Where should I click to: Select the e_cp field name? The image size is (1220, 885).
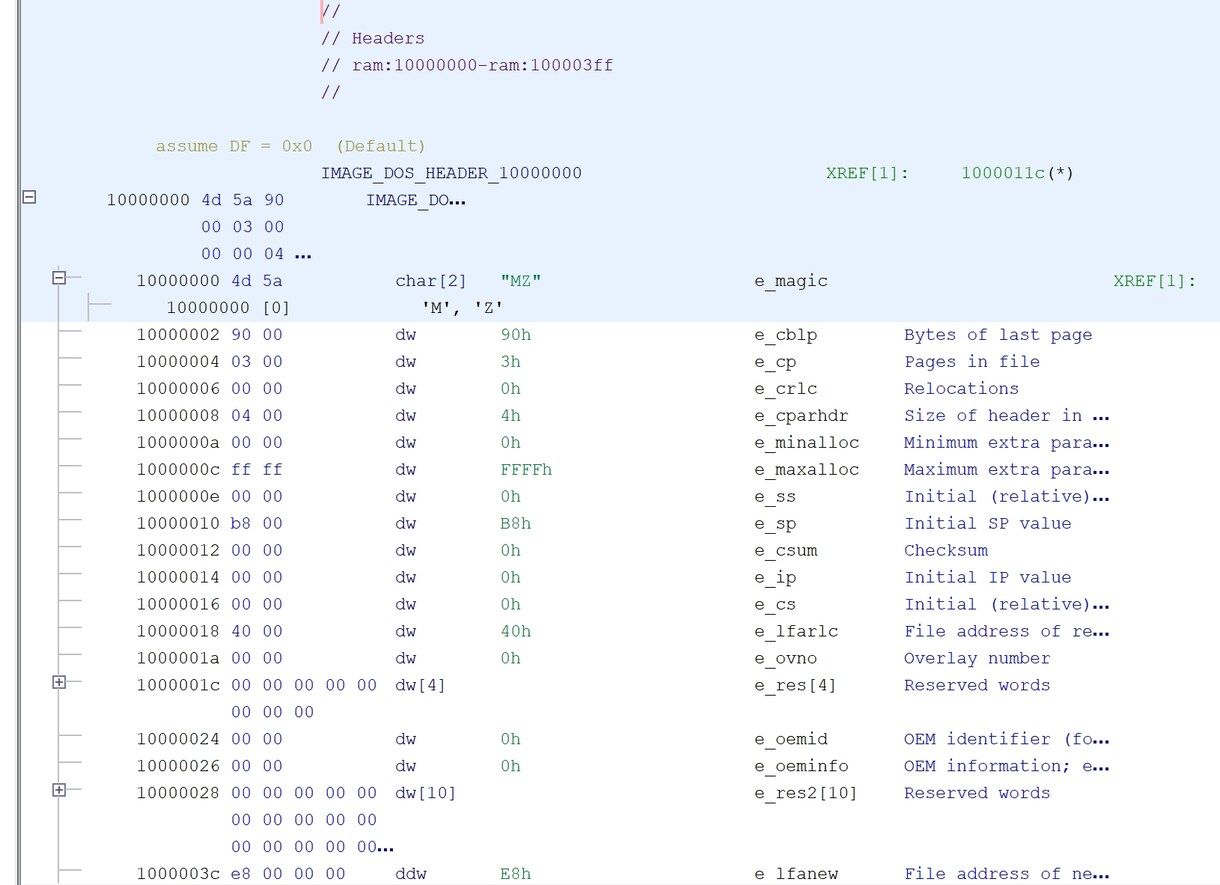click(775, 362)
